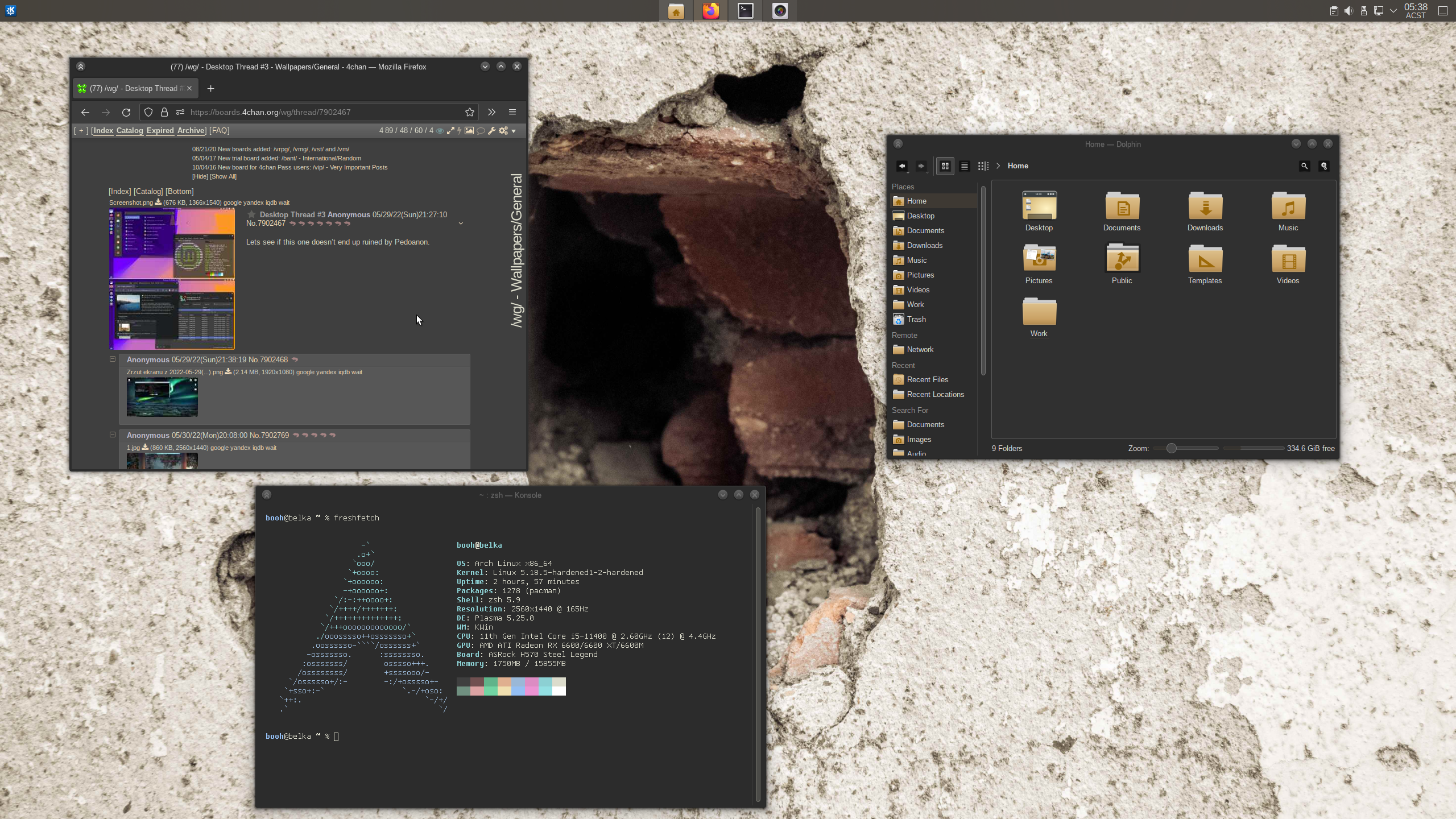Collapse reply No.7902769 with minus box
Viewport: 1456px width, 819px height.
click(113, 435)
